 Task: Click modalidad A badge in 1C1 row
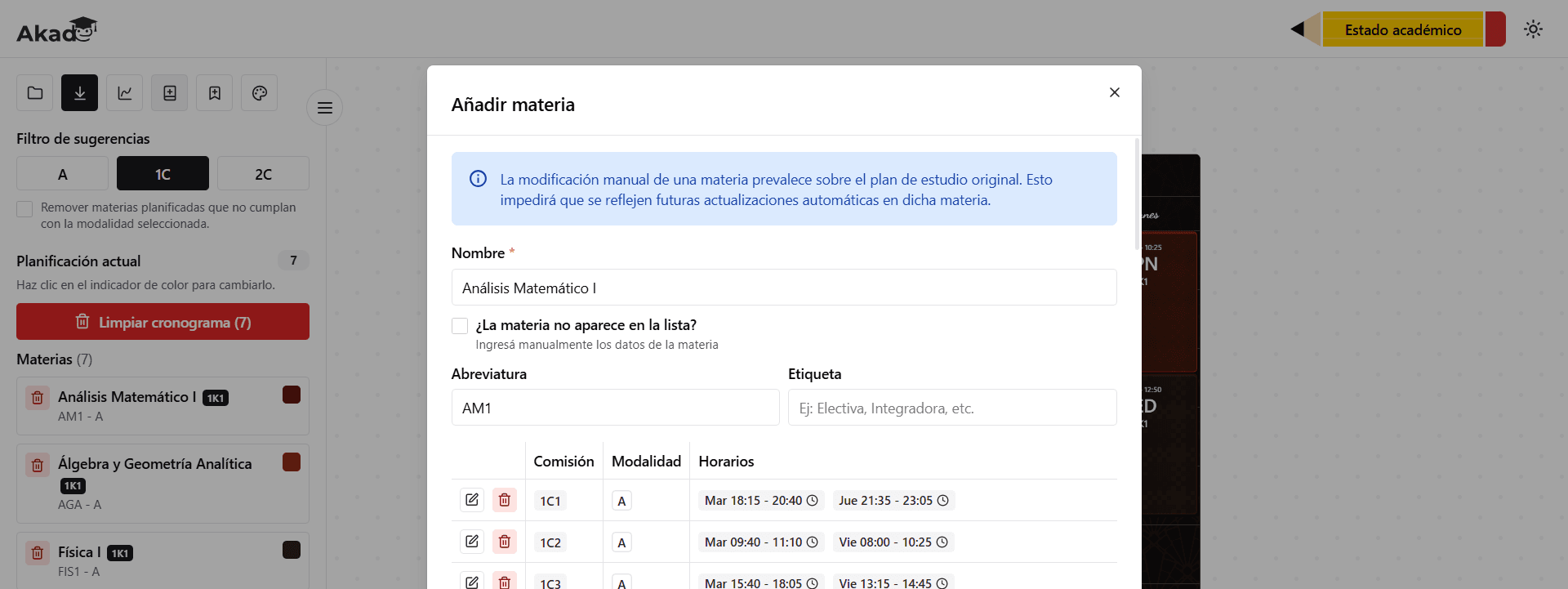coord(621,501)
